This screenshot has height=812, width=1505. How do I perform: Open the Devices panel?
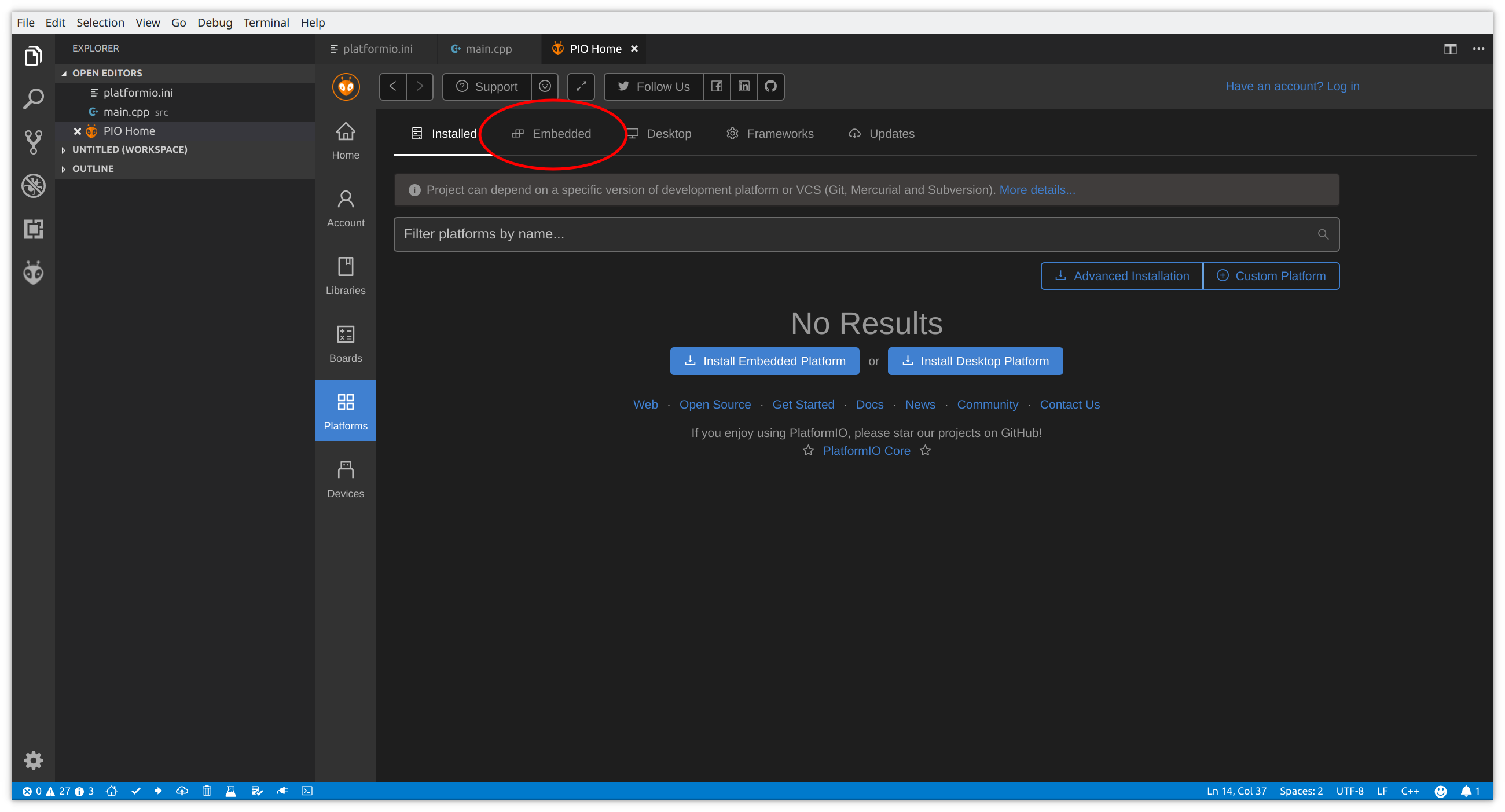point(345,477)
